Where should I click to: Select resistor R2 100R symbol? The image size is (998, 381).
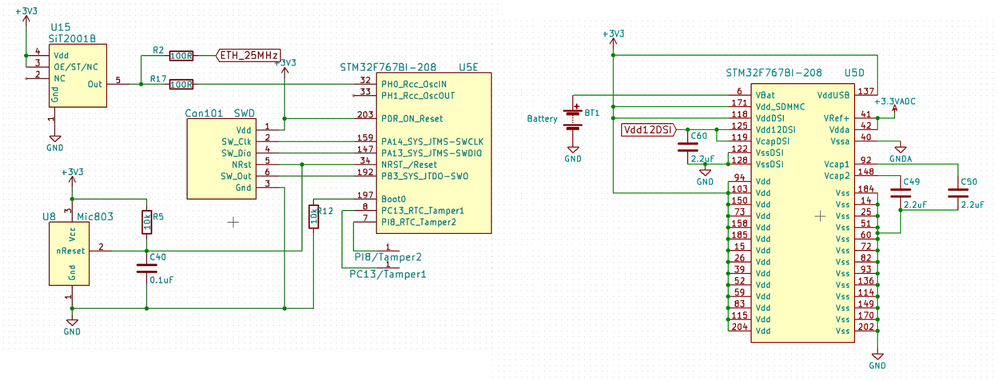(x=181, y=56)
